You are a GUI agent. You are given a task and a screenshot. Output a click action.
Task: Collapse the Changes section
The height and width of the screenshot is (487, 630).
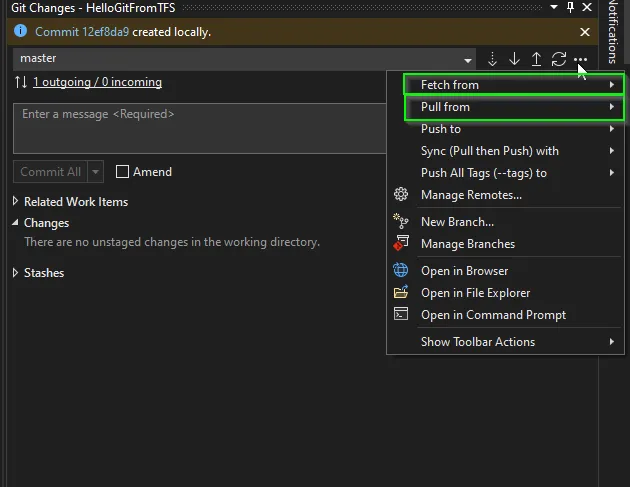pyautogui.click(x=15, y=222)
